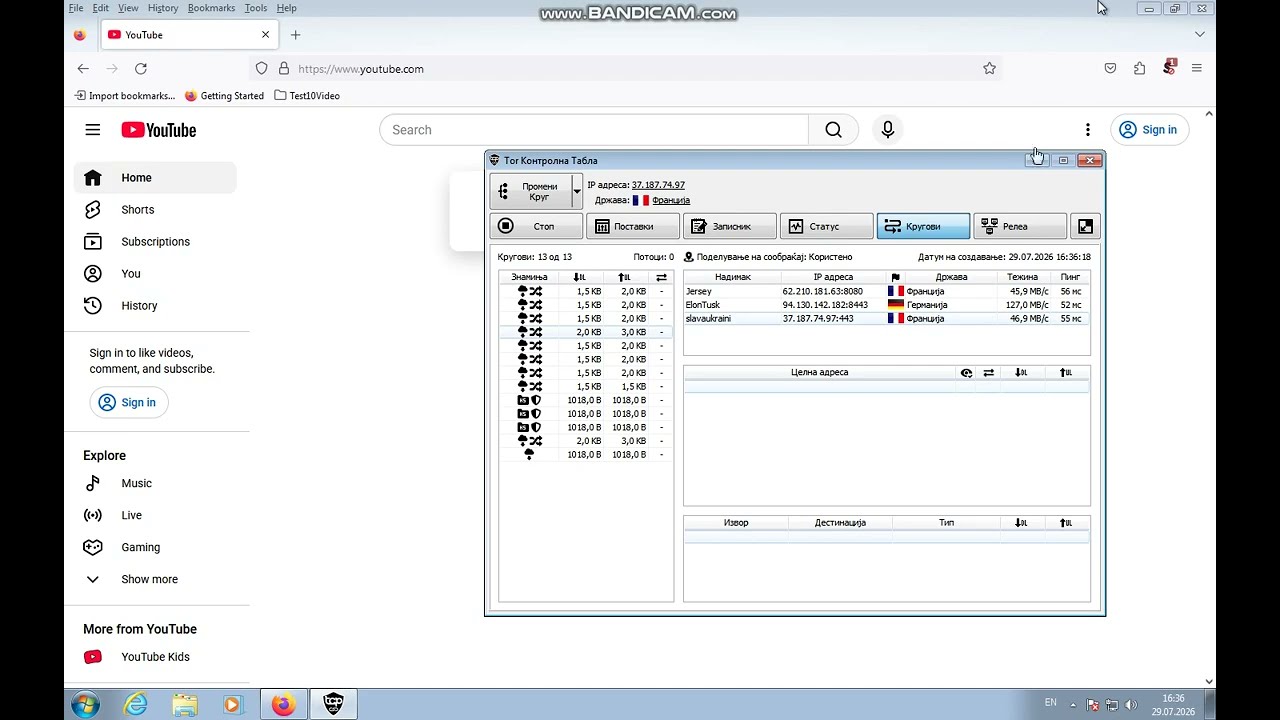Select the ElonTusk relay row
The image size is (1280, 720).
(x=886, y=305)
